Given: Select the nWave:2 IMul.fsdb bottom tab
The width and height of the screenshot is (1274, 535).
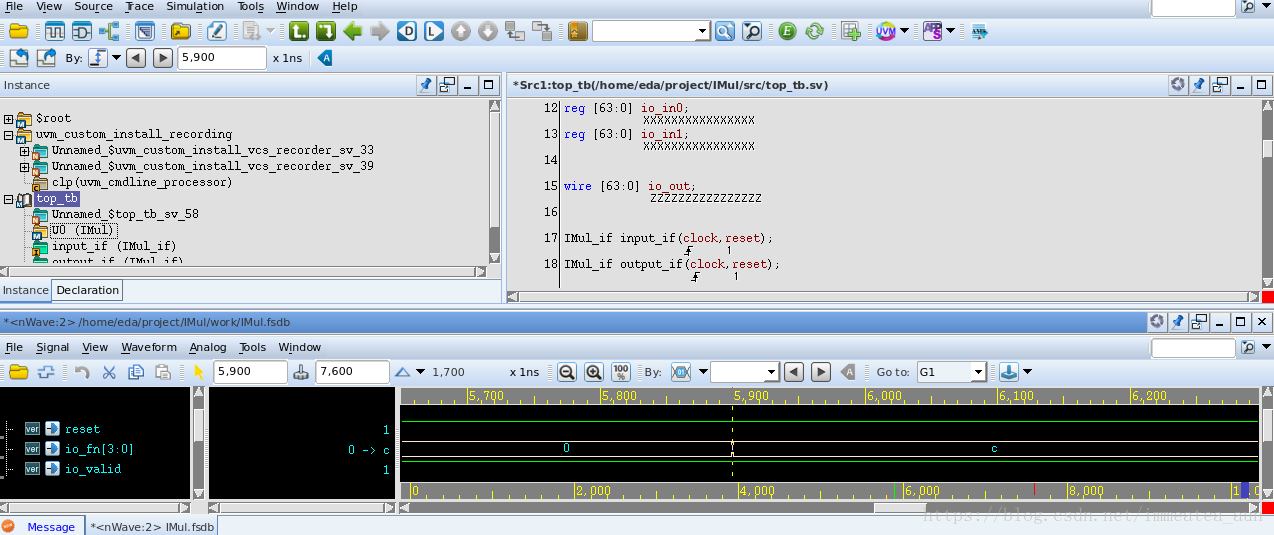Looking at the screenshot, I should 150,527.
